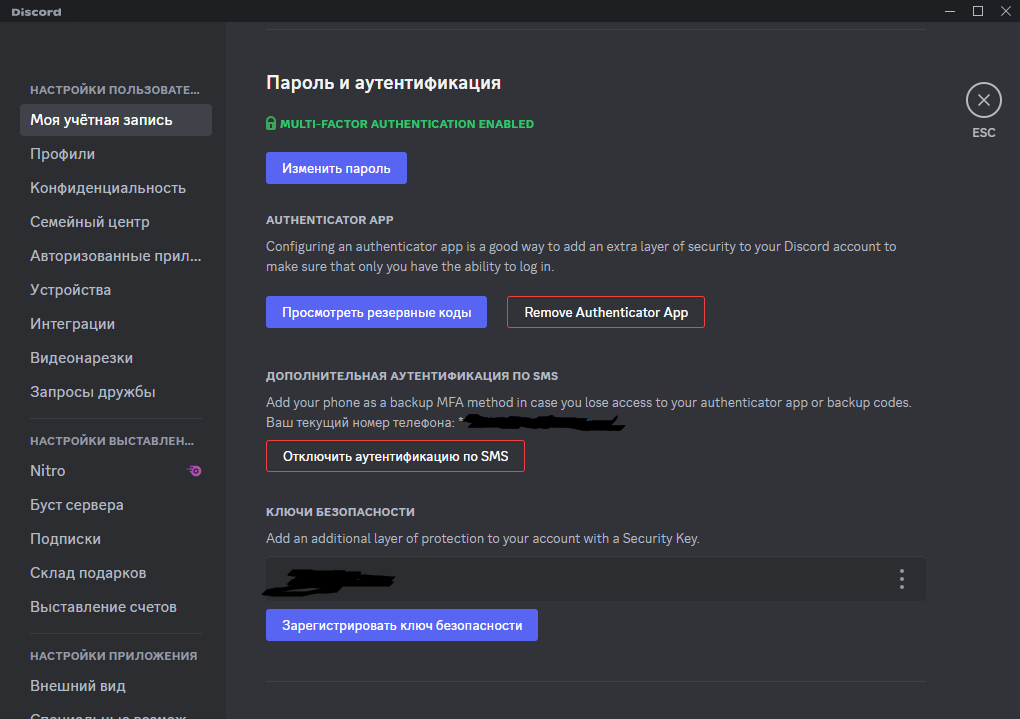Open Семейный центр section
Screen dimensions: 1020x719
pyautogui.click(x=90, y=222)
